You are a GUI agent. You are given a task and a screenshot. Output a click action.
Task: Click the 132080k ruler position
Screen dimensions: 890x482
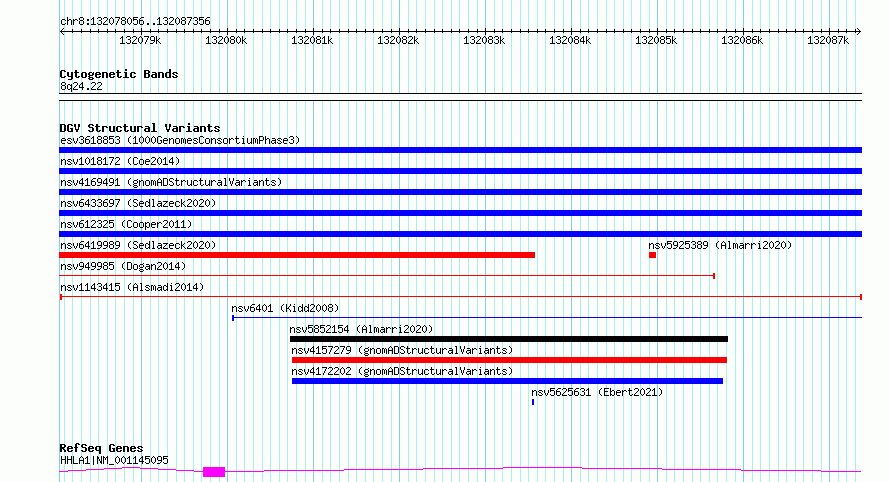[226, 40]
